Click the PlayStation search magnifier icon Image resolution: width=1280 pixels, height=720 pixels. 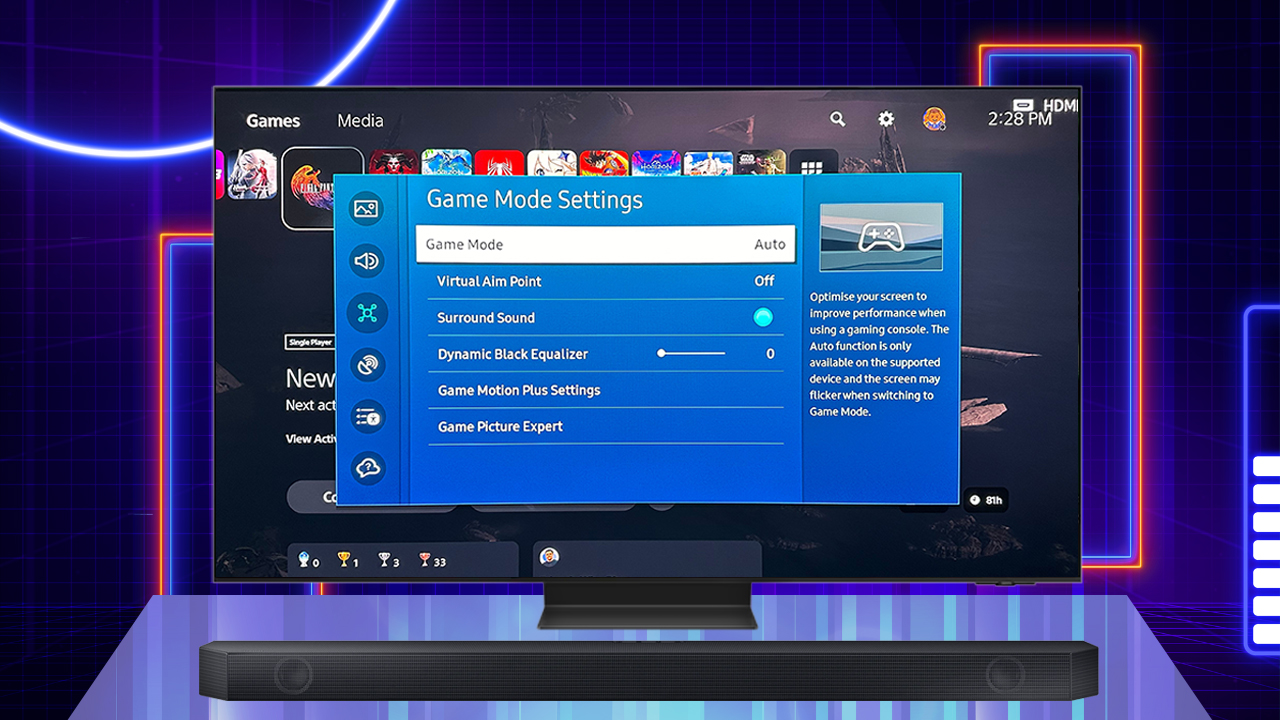[x=838, y=119]
